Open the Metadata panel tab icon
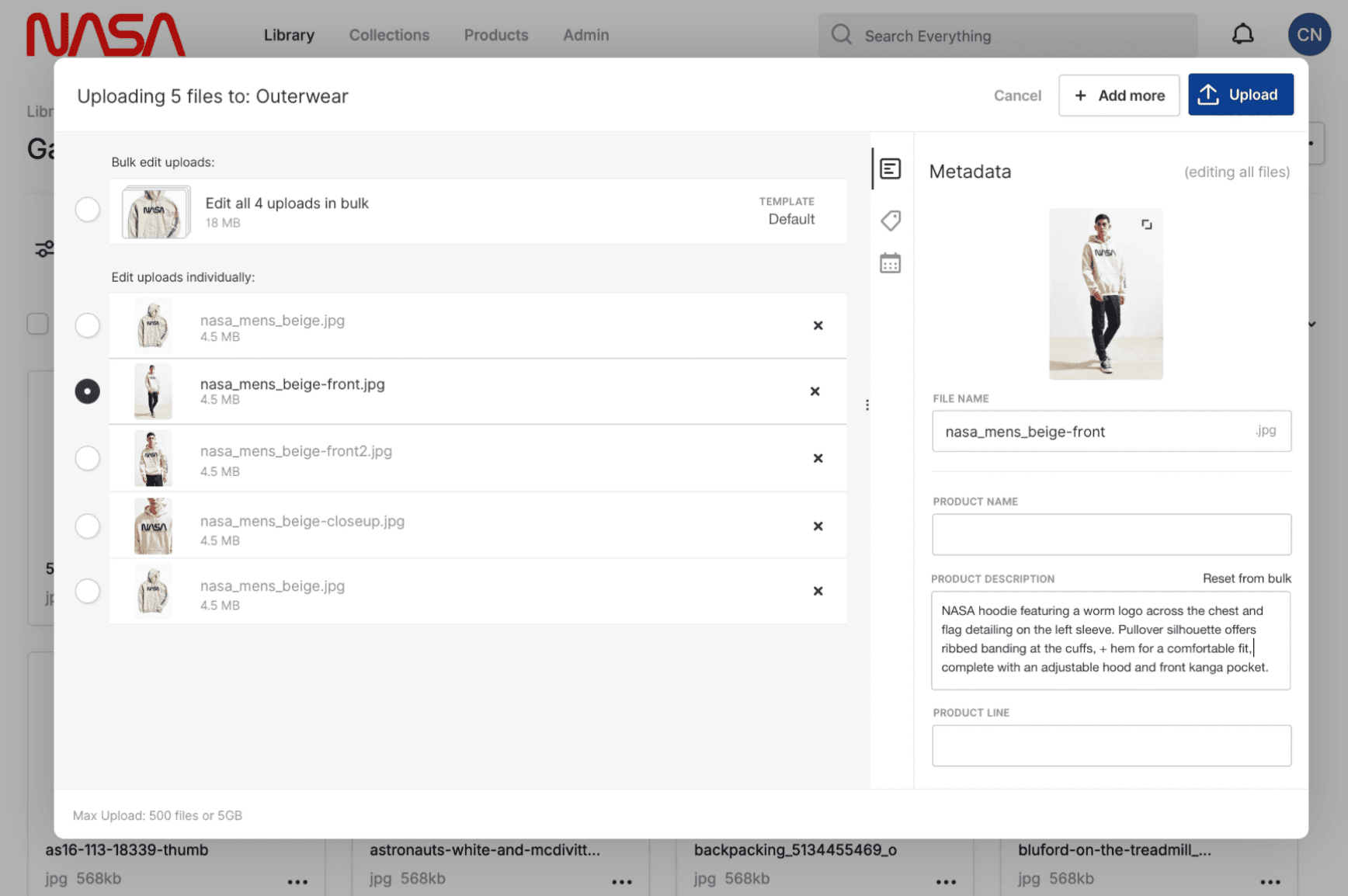1348x896 pixels. click(890, 168)
